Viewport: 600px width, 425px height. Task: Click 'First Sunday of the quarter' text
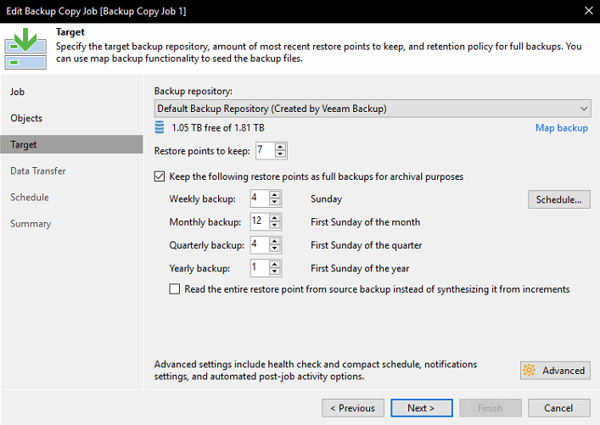pos(366,245)
